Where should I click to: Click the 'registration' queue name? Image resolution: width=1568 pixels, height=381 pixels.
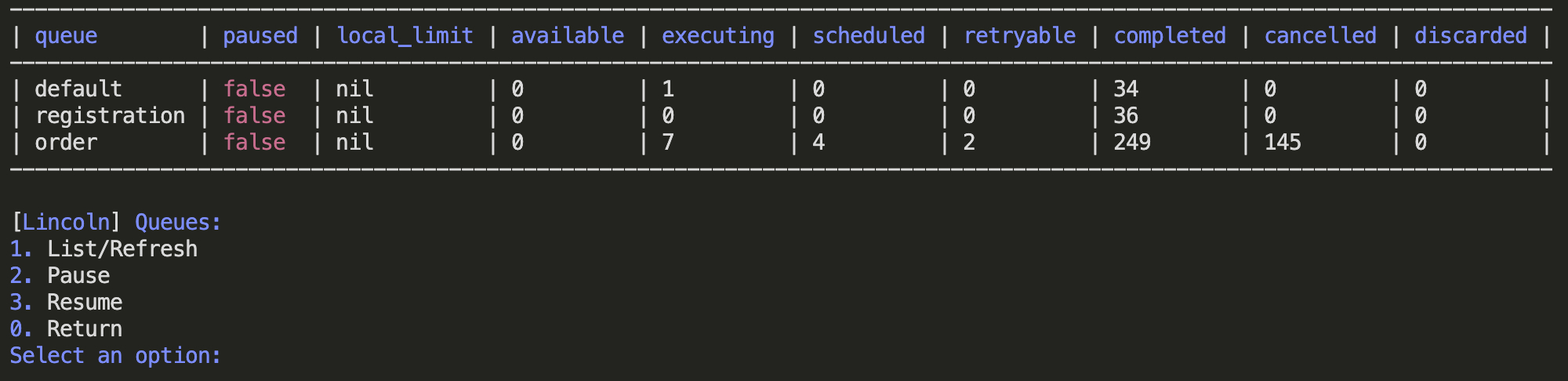tap(110, 116)
